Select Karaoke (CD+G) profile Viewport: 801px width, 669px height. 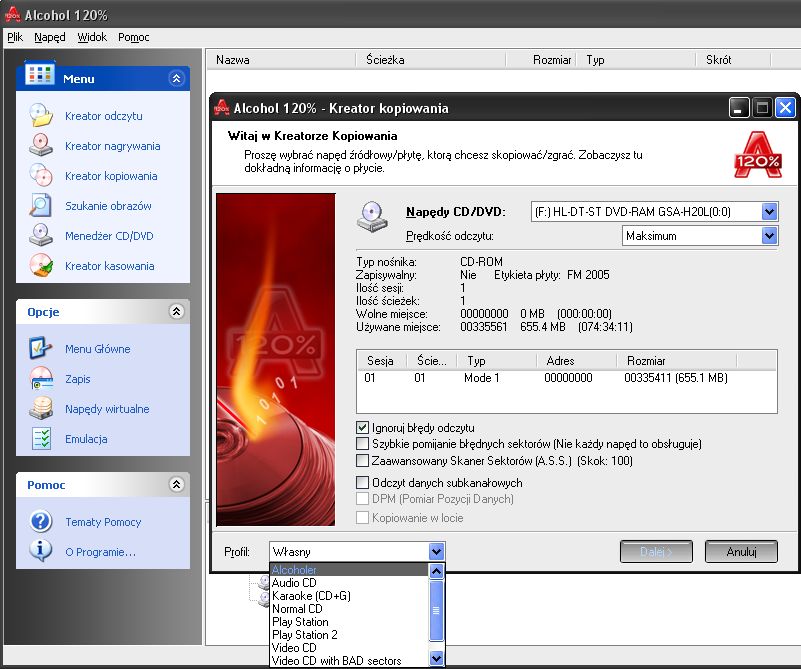pos(349,595)
